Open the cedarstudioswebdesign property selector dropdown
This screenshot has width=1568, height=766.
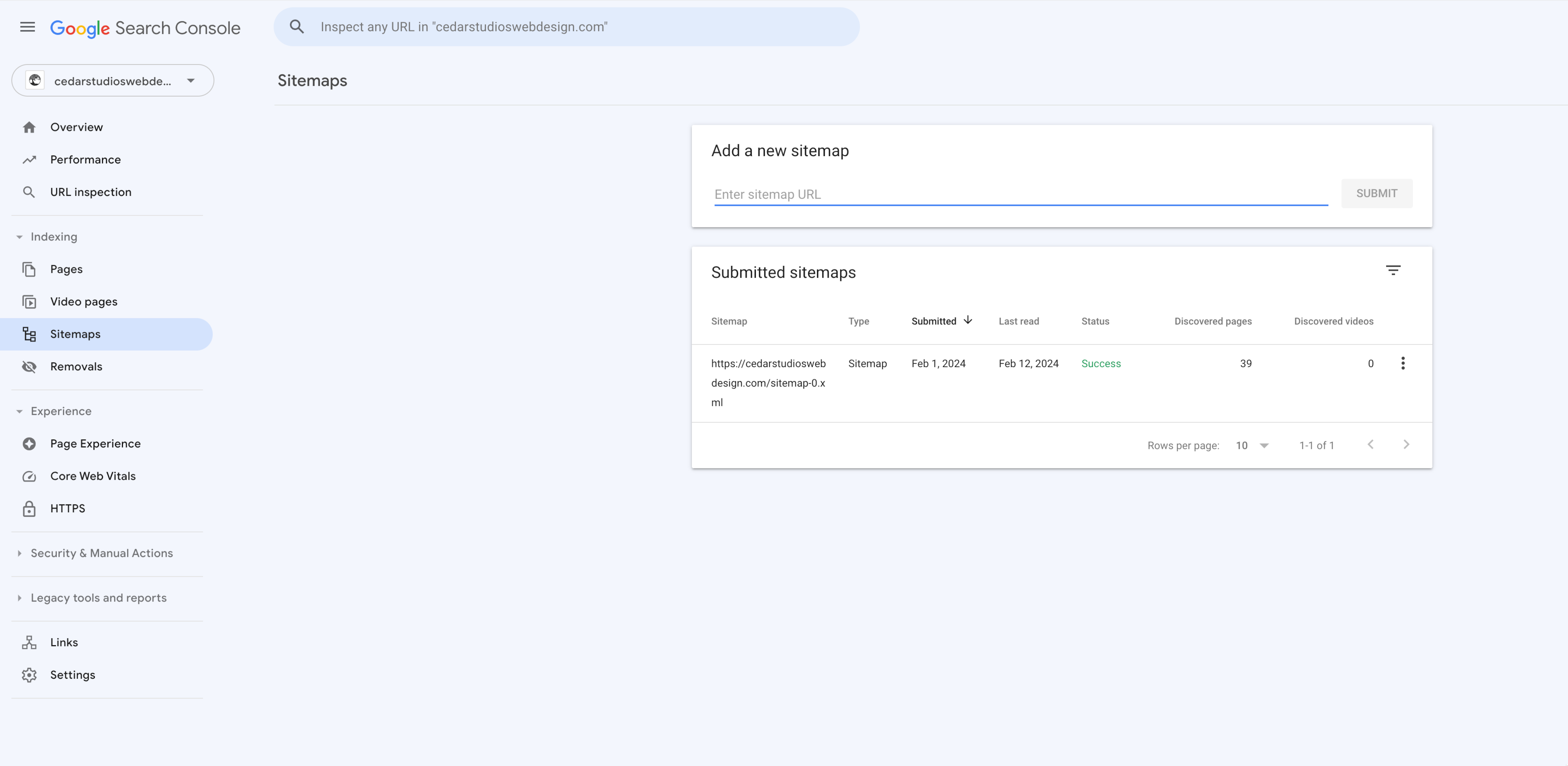point(113,81)
